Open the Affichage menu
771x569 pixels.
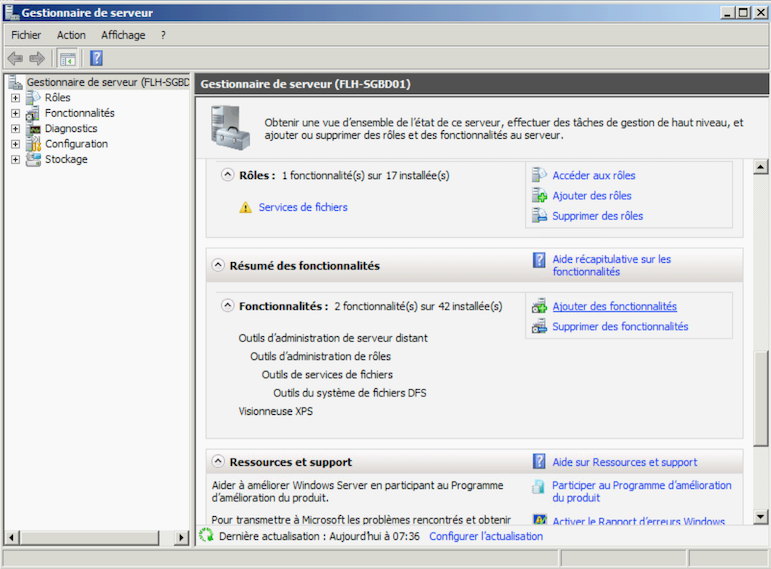pos(123,35)
